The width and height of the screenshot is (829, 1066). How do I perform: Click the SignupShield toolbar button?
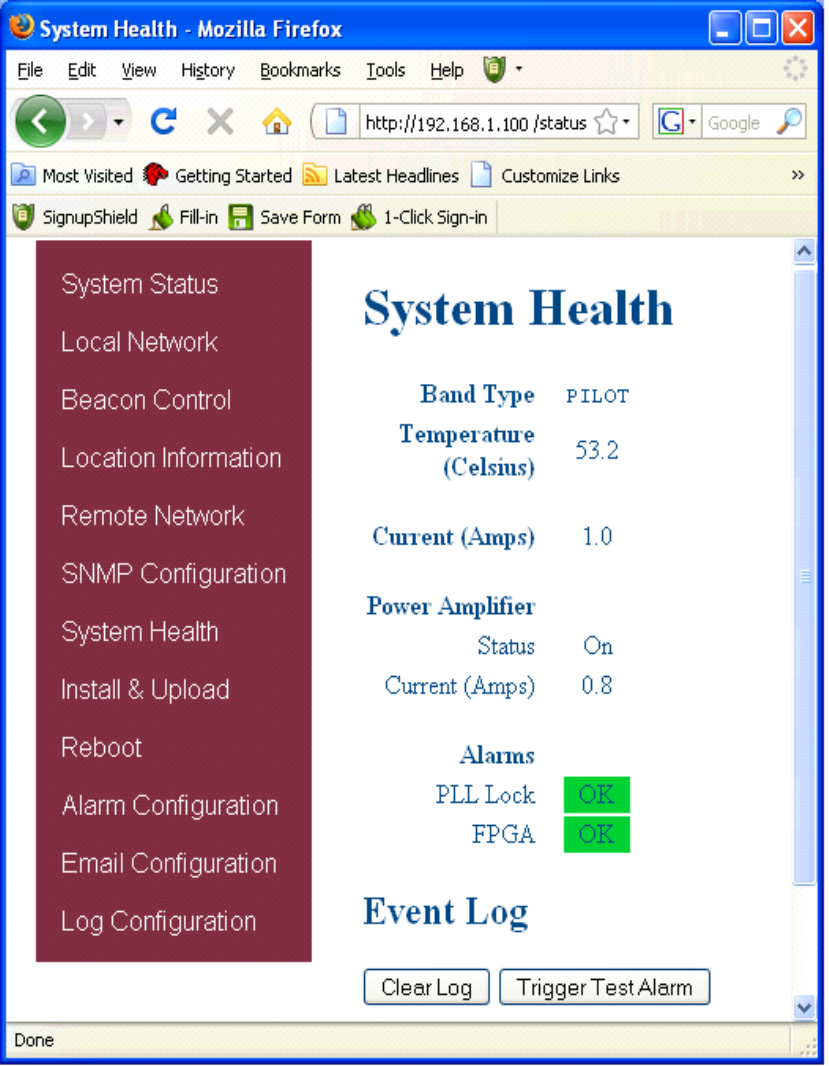coord(75,217)
